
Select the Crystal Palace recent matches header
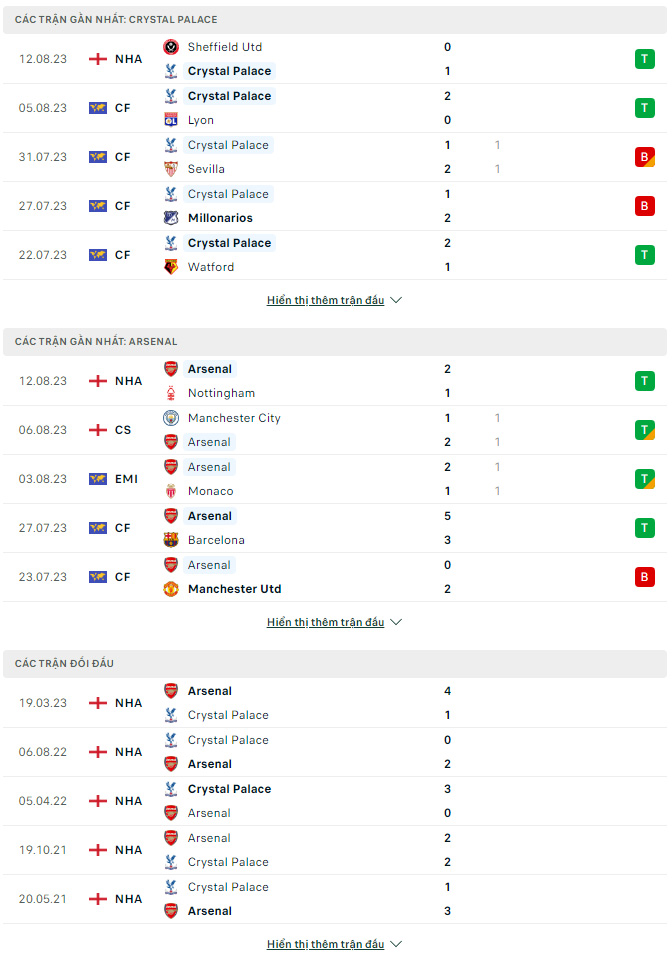point(335,20)
